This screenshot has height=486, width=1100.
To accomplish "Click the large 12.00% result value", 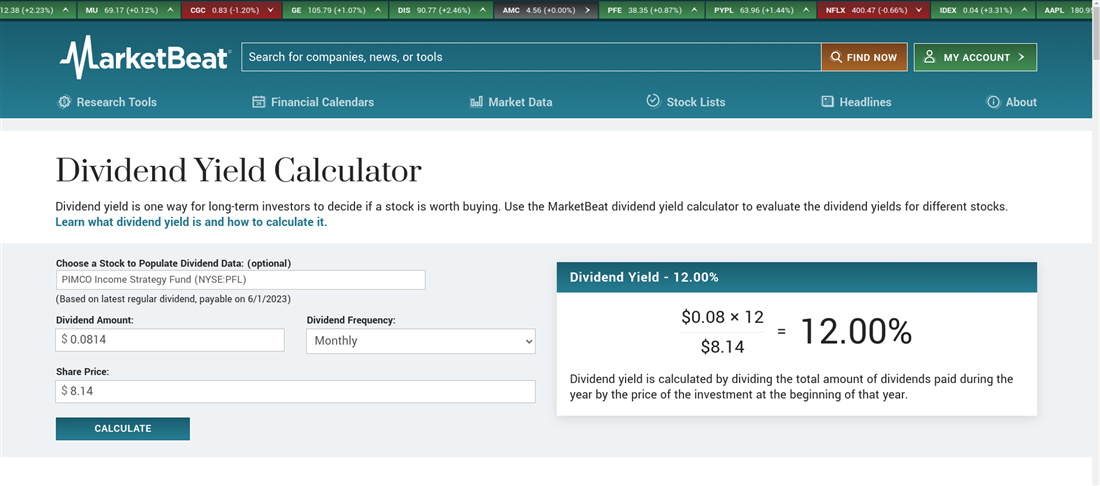I will [x=855, y=331].
